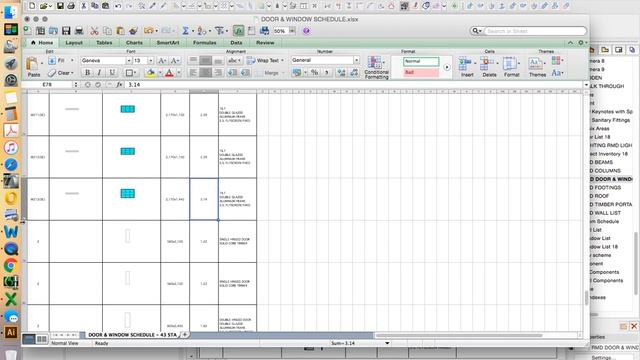Screen dimensions: 640x360
Task: Click the fill color paint bucket
Action: pos(150,73)
